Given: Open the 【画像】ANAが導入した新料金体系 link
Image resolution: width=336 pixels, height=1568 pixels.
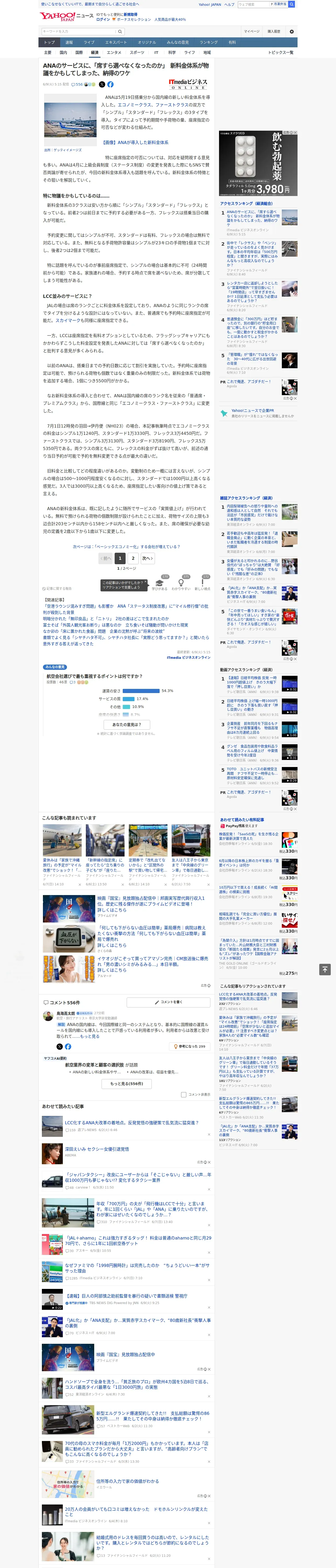Looking at the screenshot, I should pyautogui.click(x=135, y=142).
